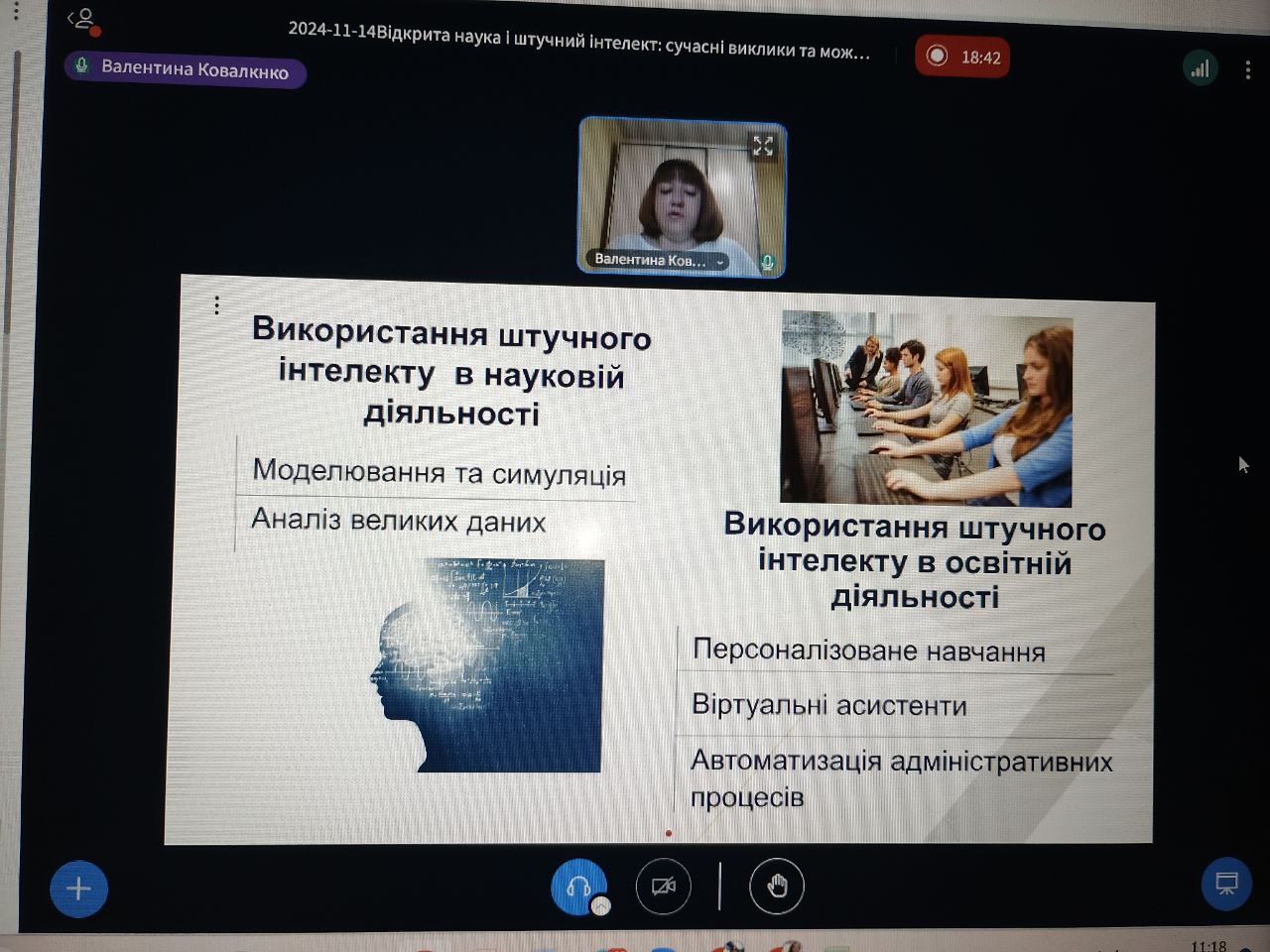
Task: Click the green microphone icon on the webcam tile
Action: point(767,263)
